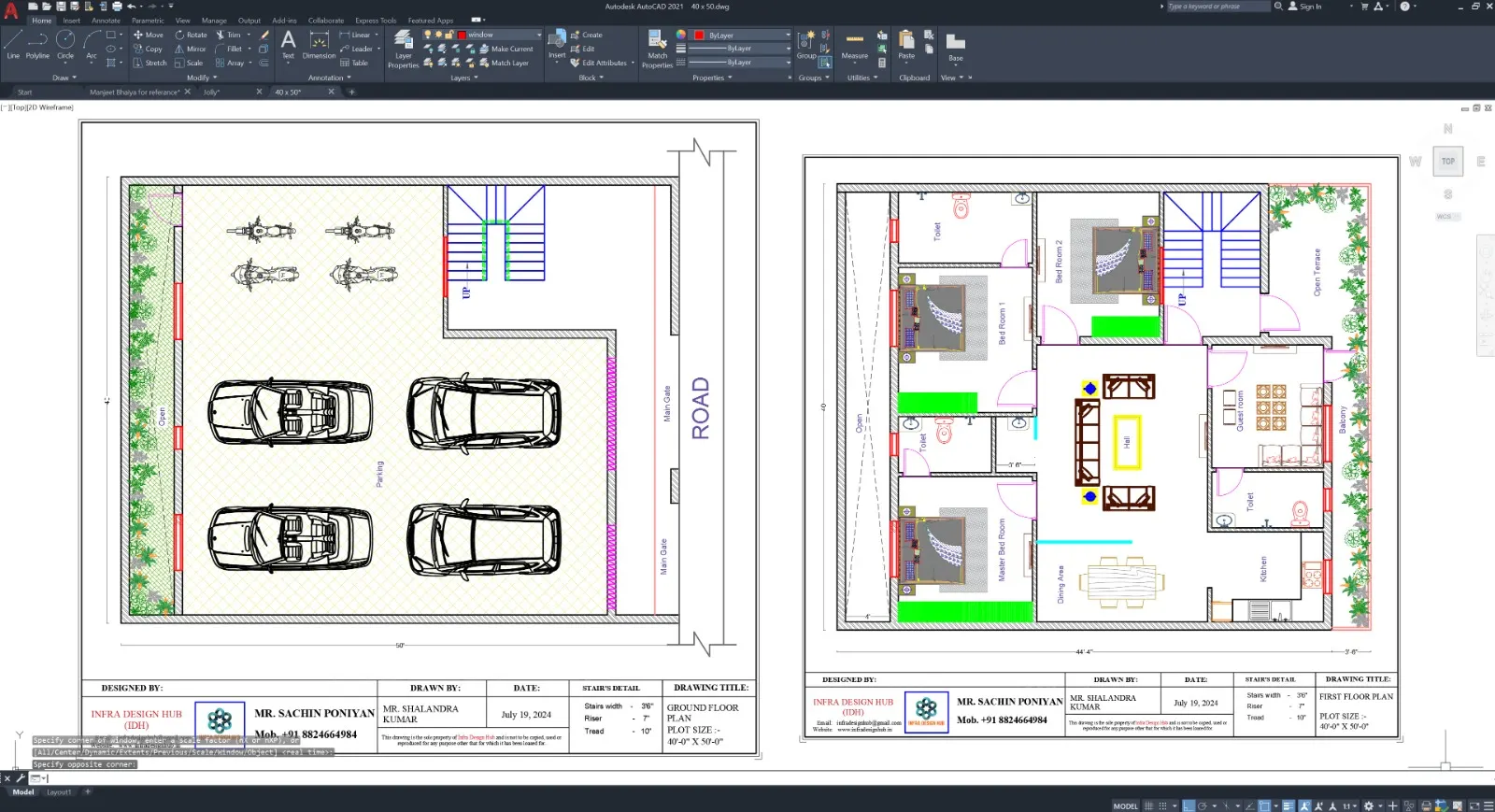1495x812 pixels.
Task: Click the Edit Attributes button
Action: click(599, 63)
